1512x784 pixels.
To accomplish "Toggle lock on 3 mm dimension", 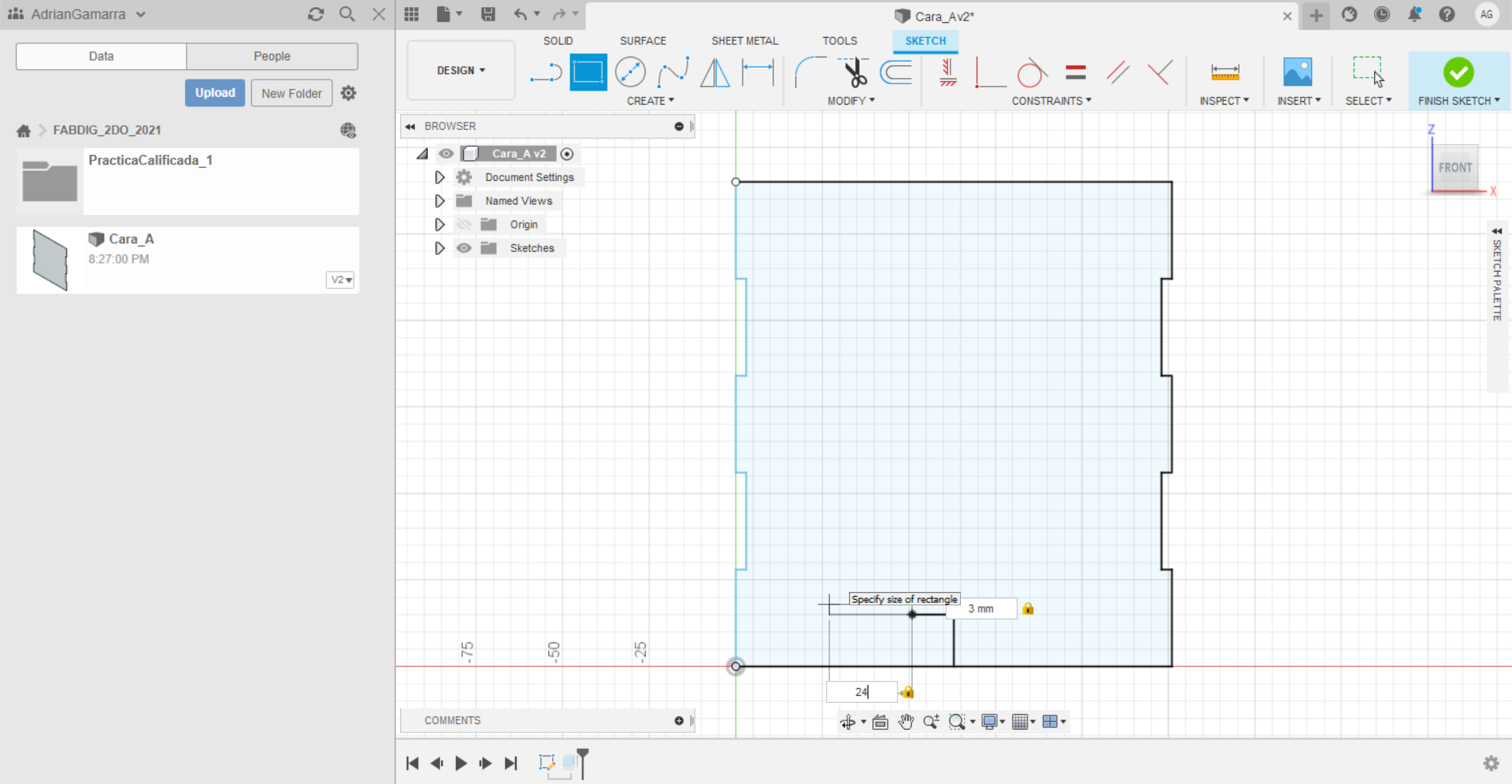I will point(1028,608).
